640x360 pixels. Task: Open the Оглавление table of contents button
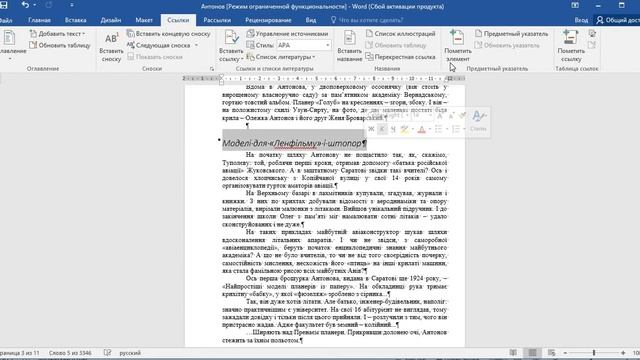pyautogui.click(x=12, y=46)
